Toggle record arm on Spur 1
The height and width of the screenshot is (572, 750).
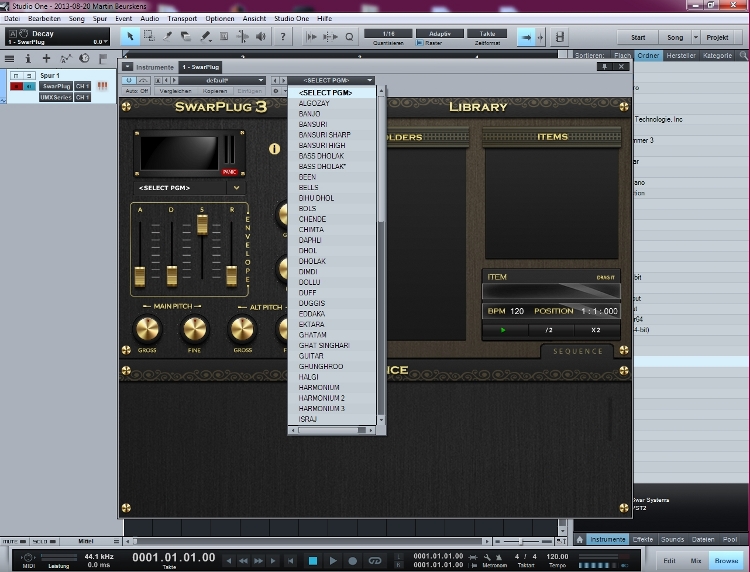tap(16, 86)
